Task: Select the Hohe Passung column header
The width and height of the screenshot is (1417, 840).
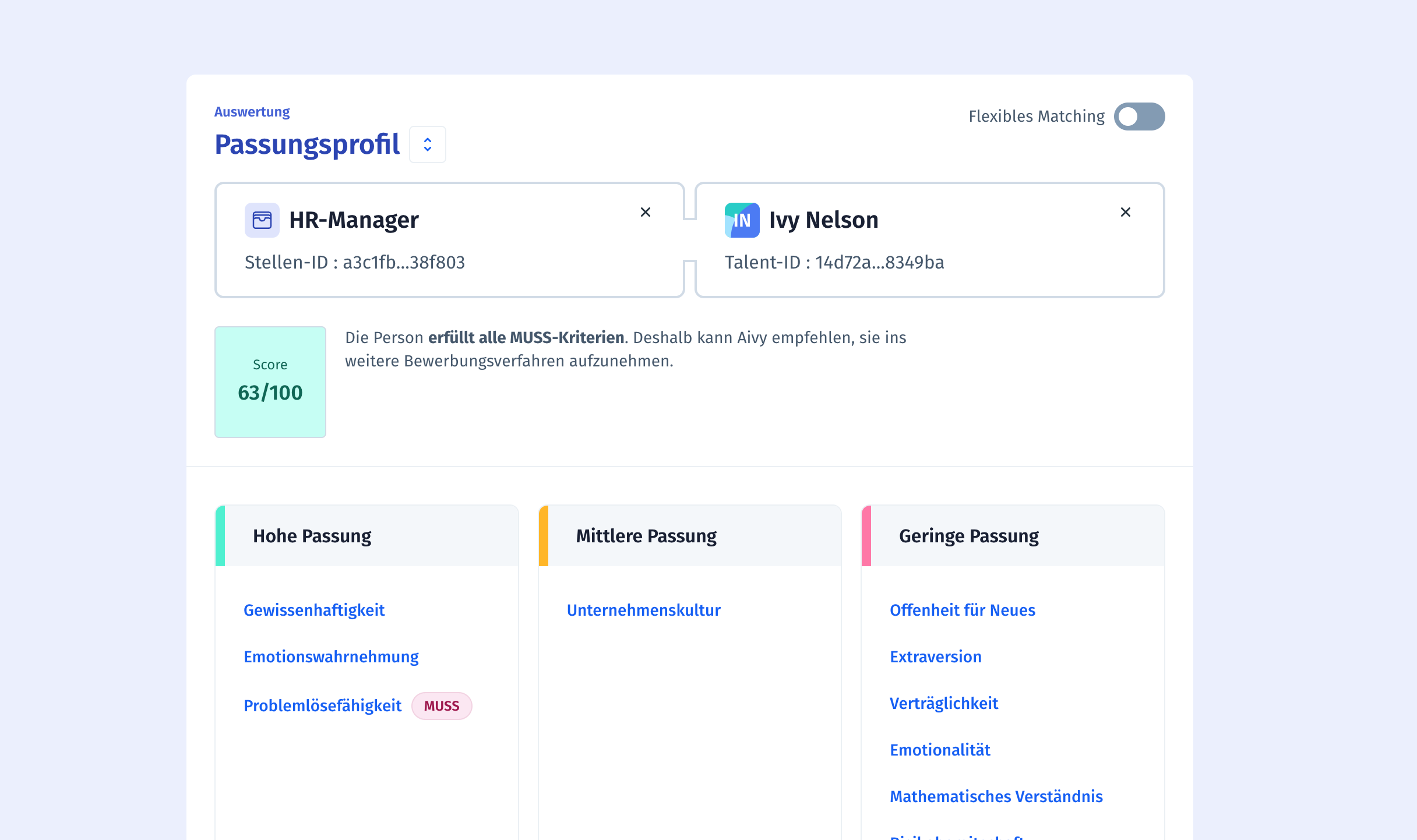Action: click(x=312, y=536)
